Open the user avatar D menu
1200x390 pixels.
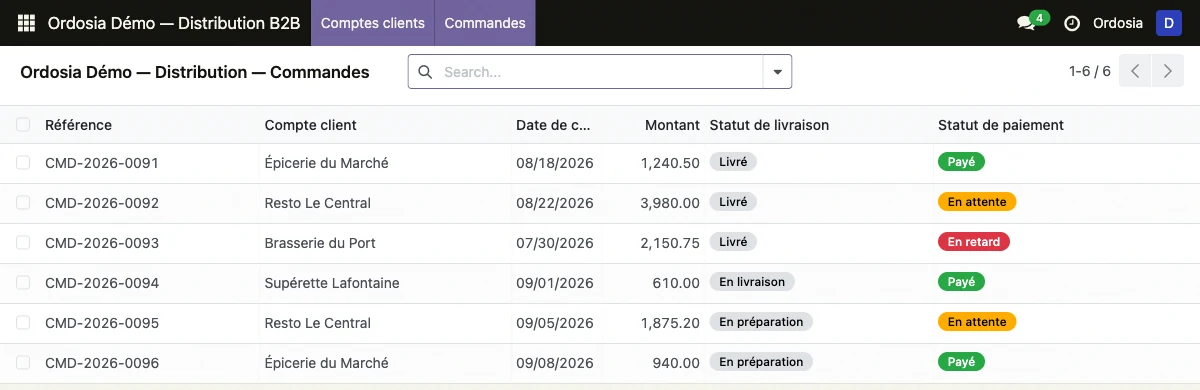pyautogui.click(x=1169, y=23)
